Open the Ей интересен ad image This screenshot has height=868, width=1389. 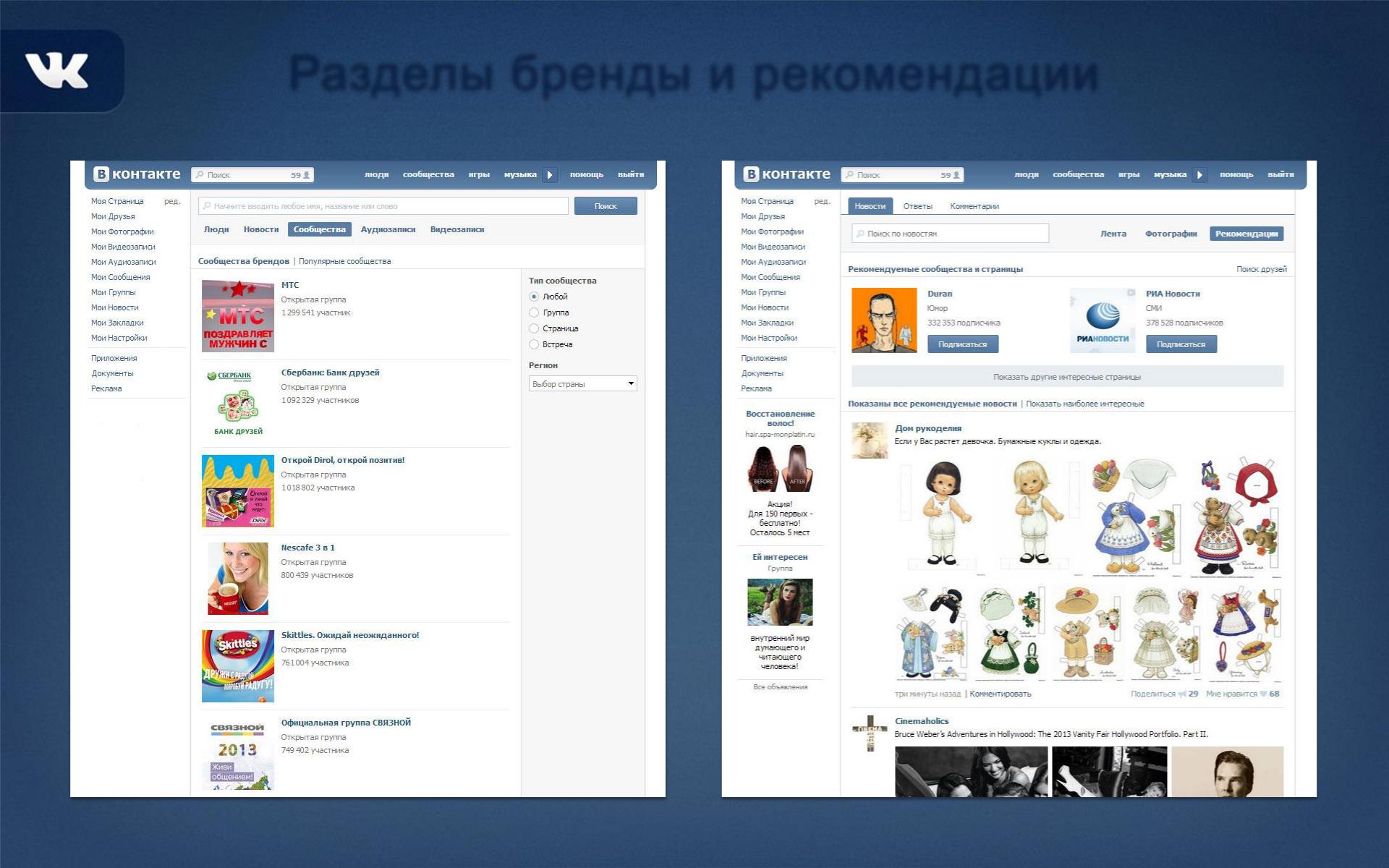pyautogui.click(x=780, y=602)
